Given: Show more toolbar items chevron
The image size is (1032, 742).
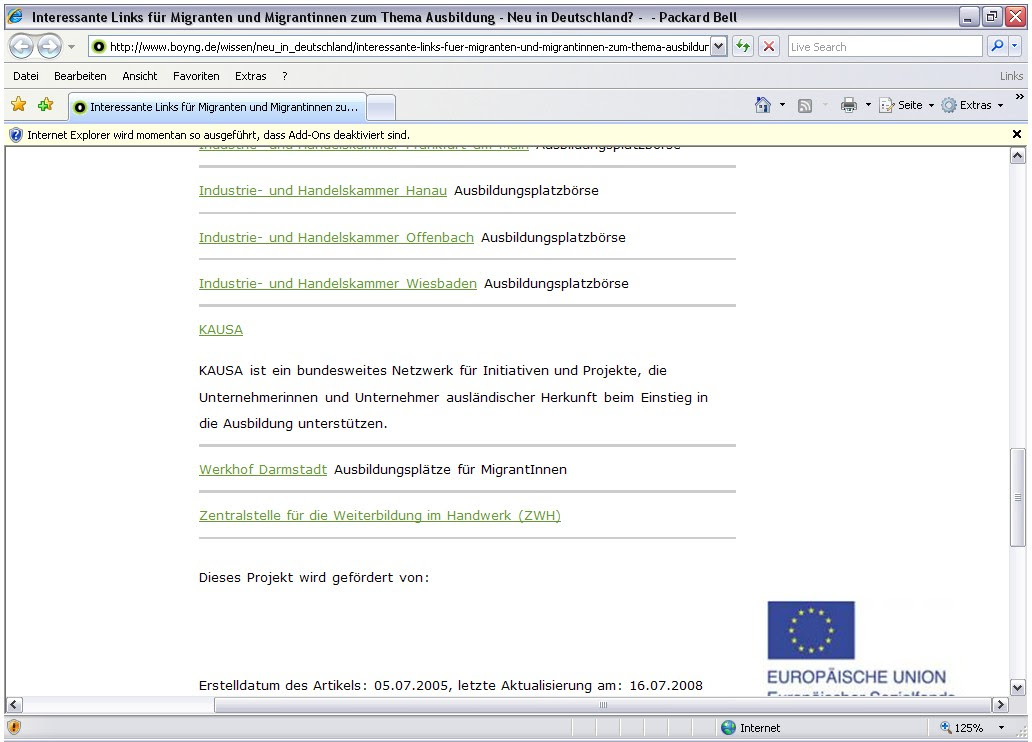Looking at the screenshot, I should (x=1019, y=97).
